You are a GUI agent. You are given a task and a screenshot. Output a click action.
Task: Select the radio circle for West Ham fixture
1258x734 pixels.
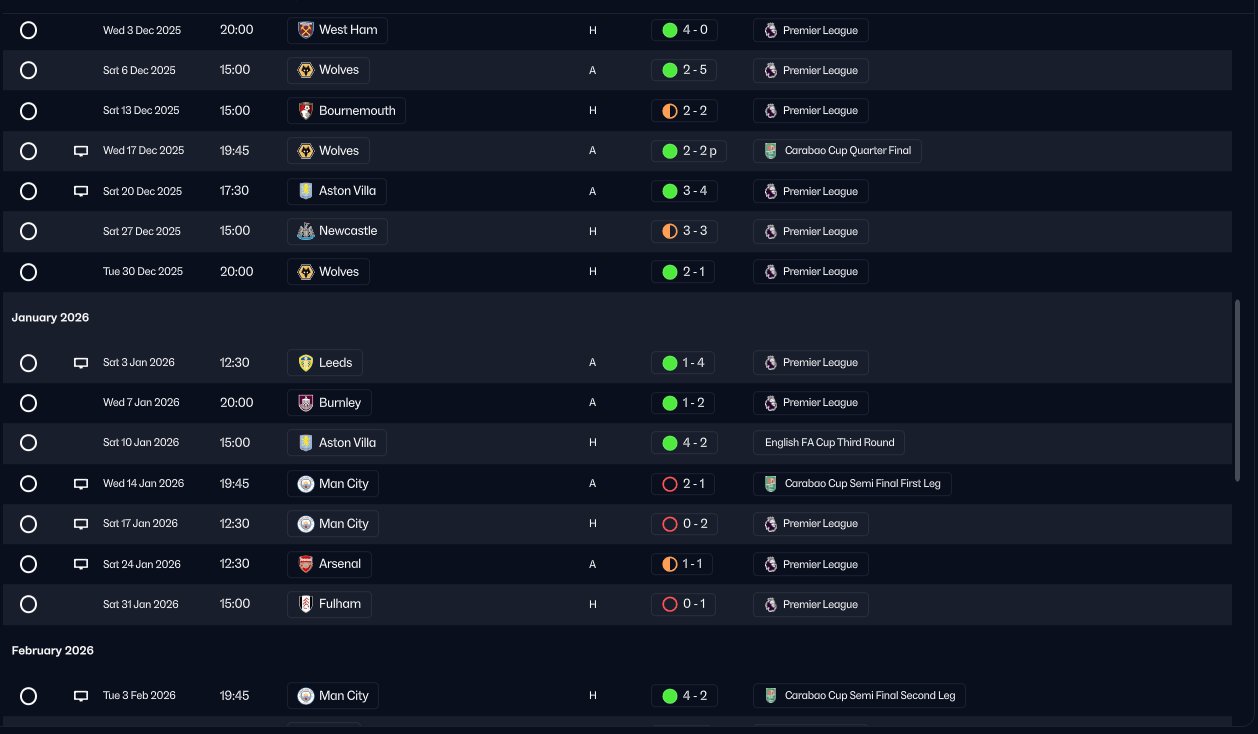(x=29, y=30)
